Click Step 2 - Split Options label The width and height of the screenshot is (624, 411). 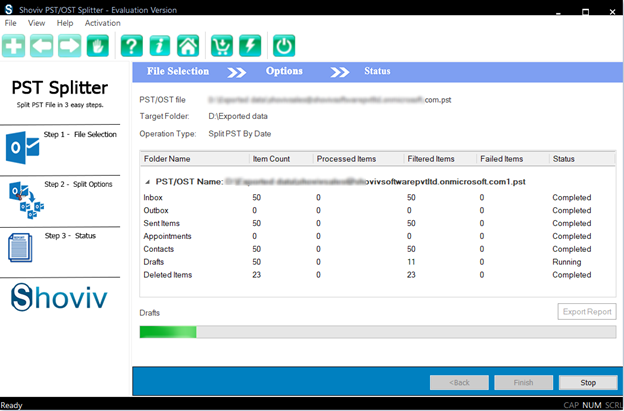tap(78, 185)
